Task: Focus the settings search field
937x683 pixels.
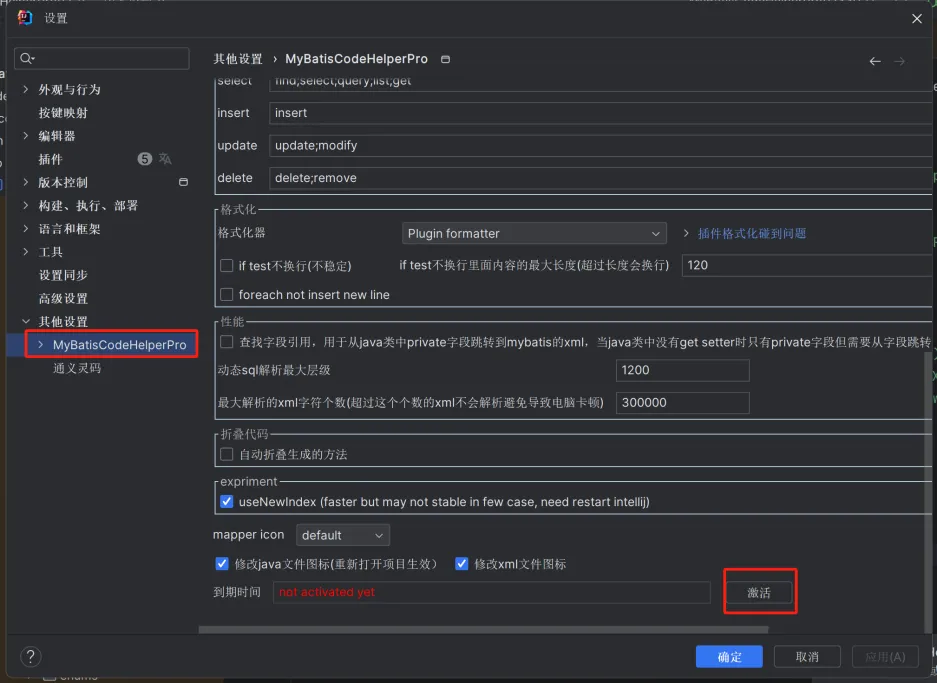Action: 102,58
